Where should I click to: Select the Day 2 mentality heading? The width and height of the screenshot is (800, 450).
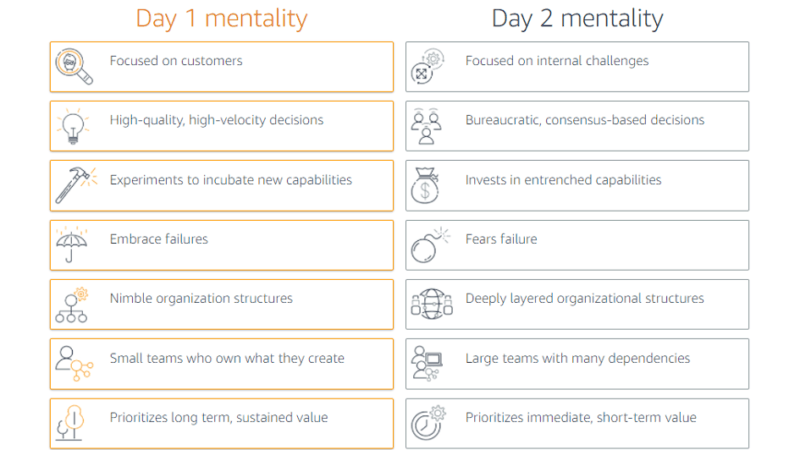[x=577, y=19]
